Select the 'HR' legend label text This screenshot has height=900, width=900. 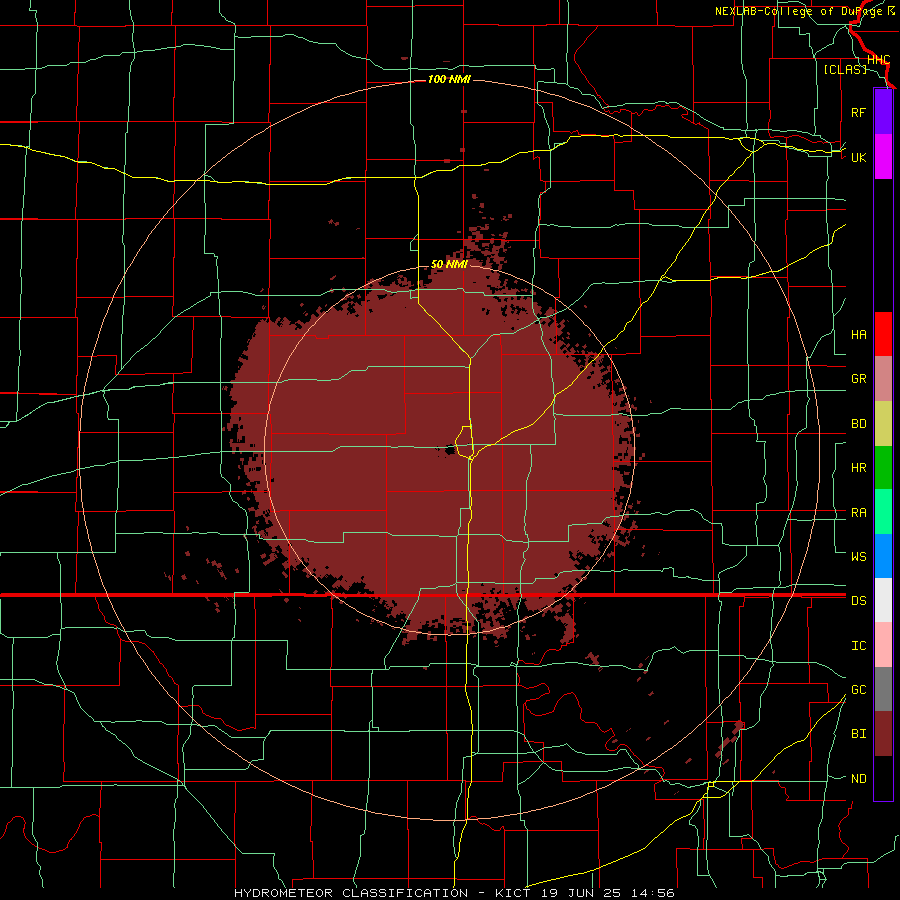click(858, 467)
